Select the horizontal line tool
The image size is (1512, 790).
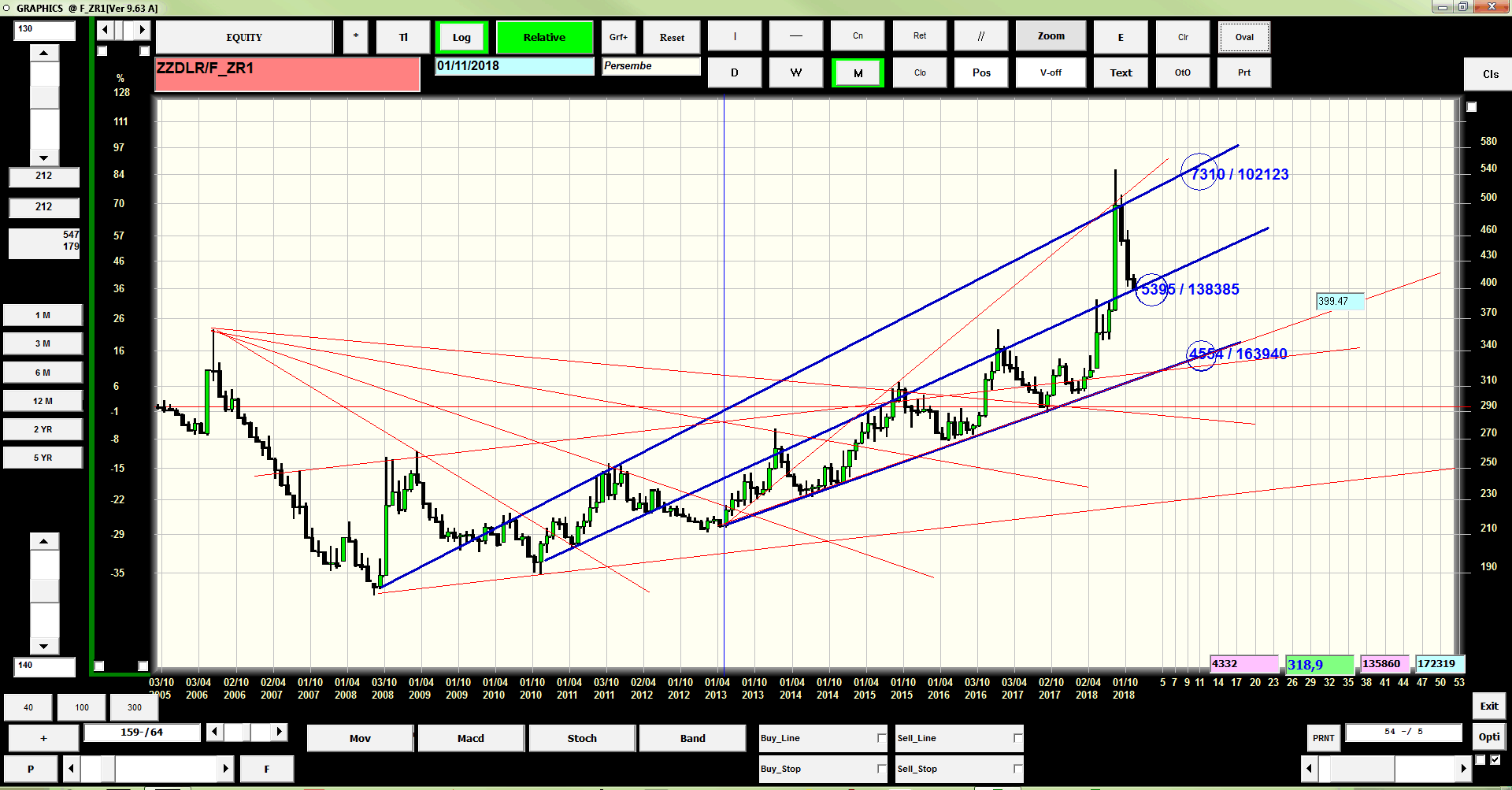[x=796, y=36]
